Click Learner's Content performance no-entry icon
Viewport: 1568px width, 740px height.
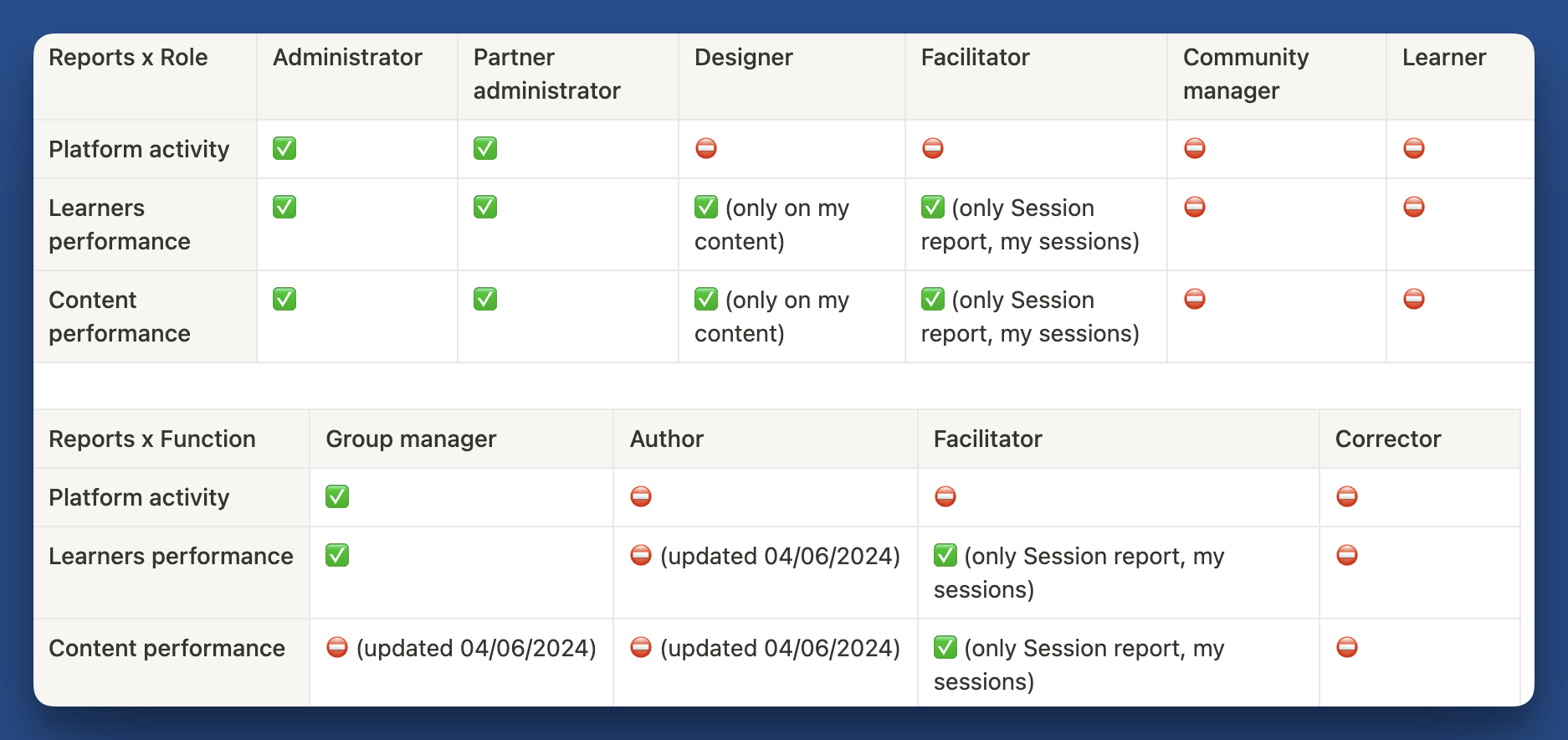click(x=1414, y=300)
